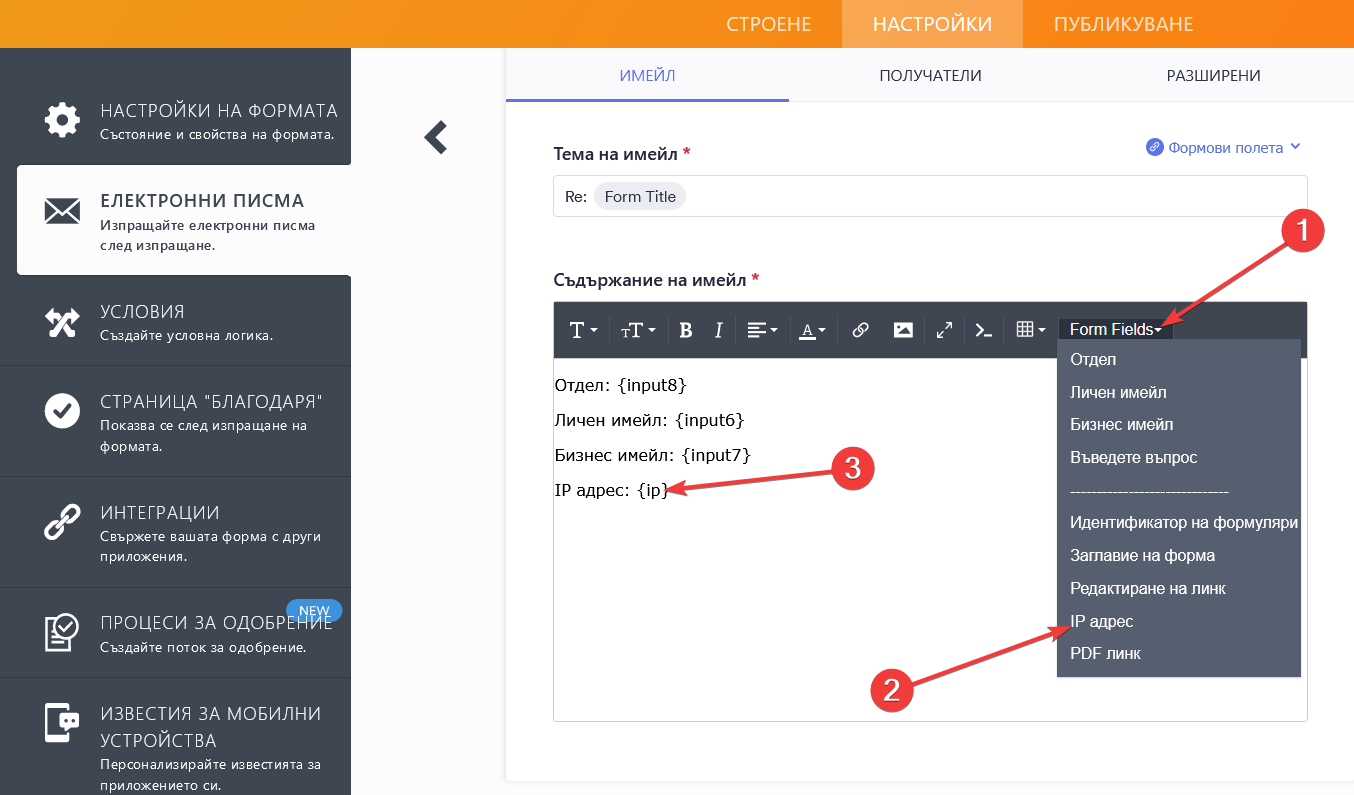Screen dimensions: 1354x795
Task: Select IP адрес from Form Fields menu
Action: 1102,621
